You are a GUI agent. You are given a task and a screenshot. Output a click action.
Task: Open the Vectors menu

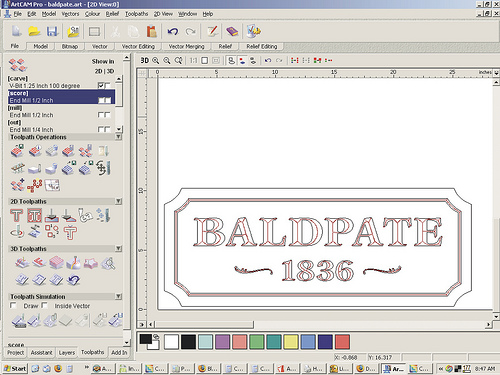pyautogui.click(x=71, y=14)
